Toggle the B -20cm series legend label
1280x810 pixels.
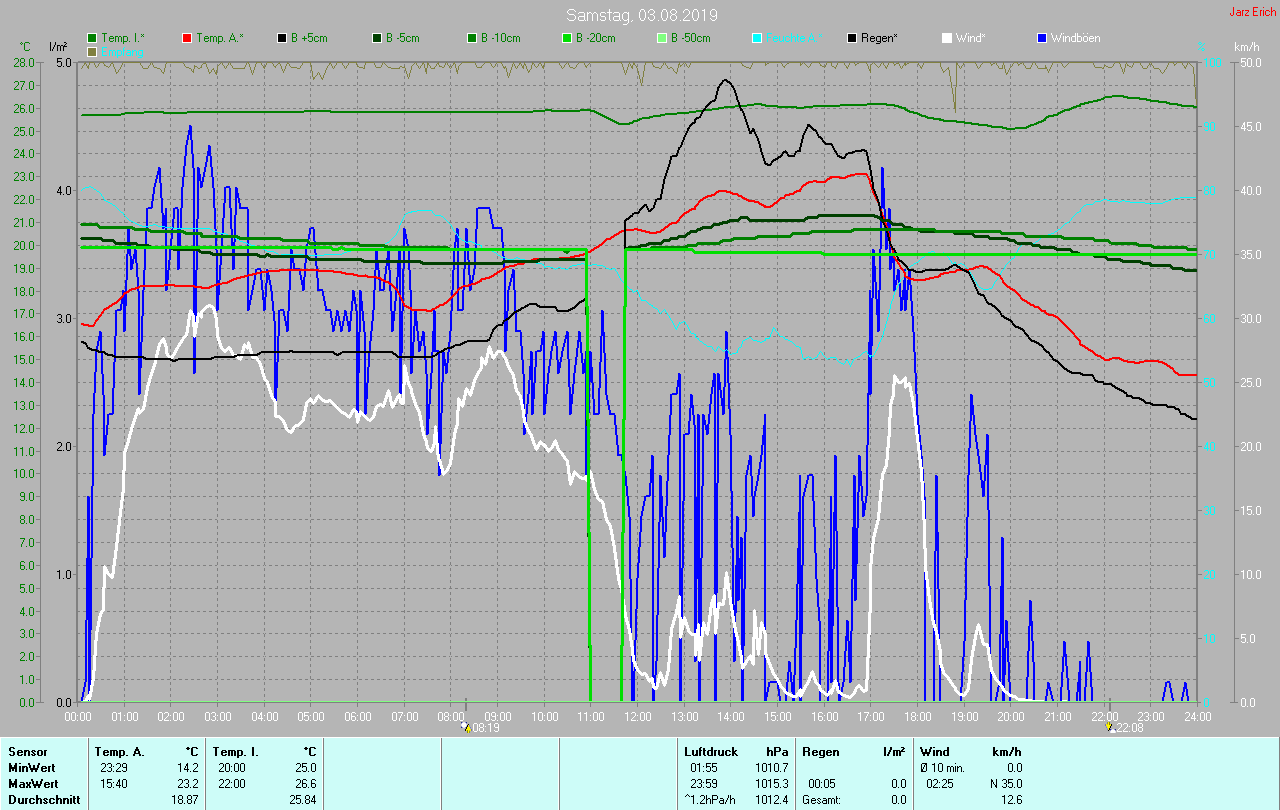coord(595,38)
